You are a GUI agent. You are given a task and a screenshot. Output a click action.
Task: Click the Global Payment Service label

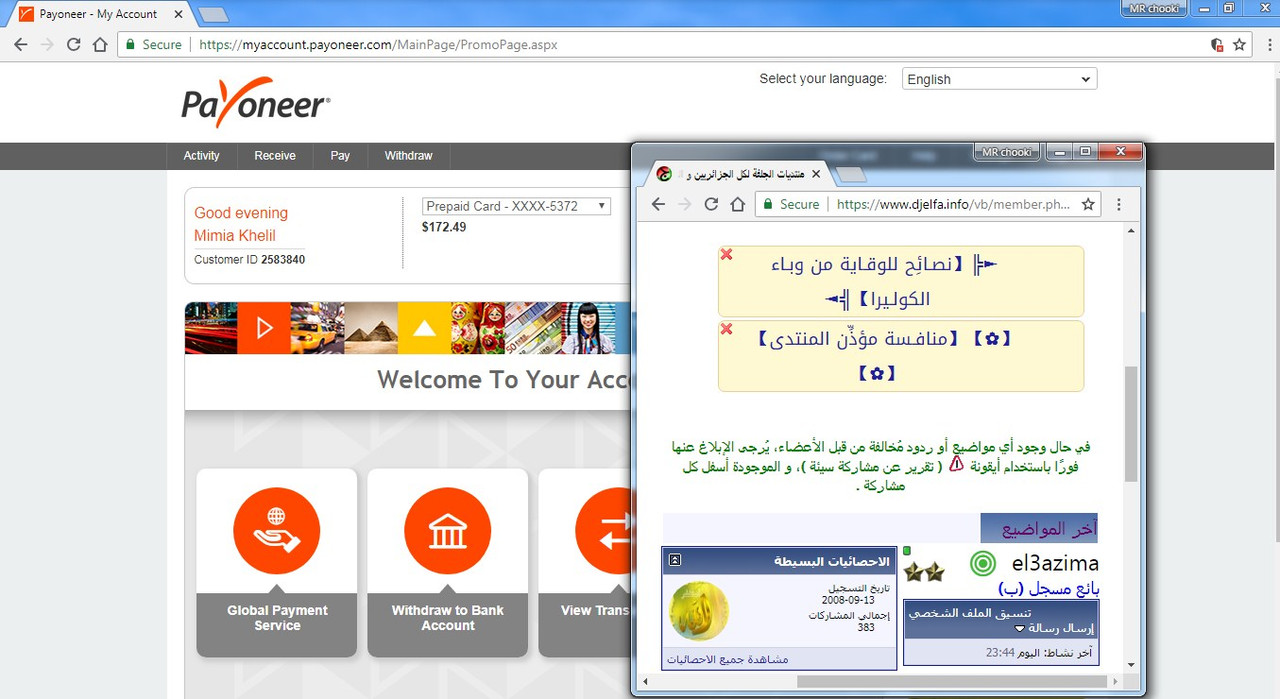(277, 618)
